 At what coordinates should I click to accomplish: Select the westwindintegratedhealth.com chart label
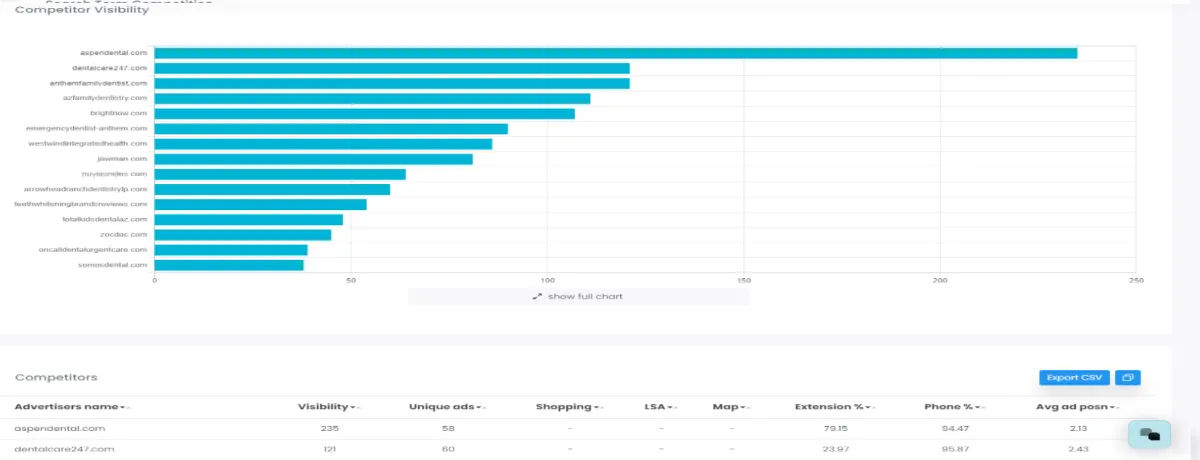click(x=88, y=143)
